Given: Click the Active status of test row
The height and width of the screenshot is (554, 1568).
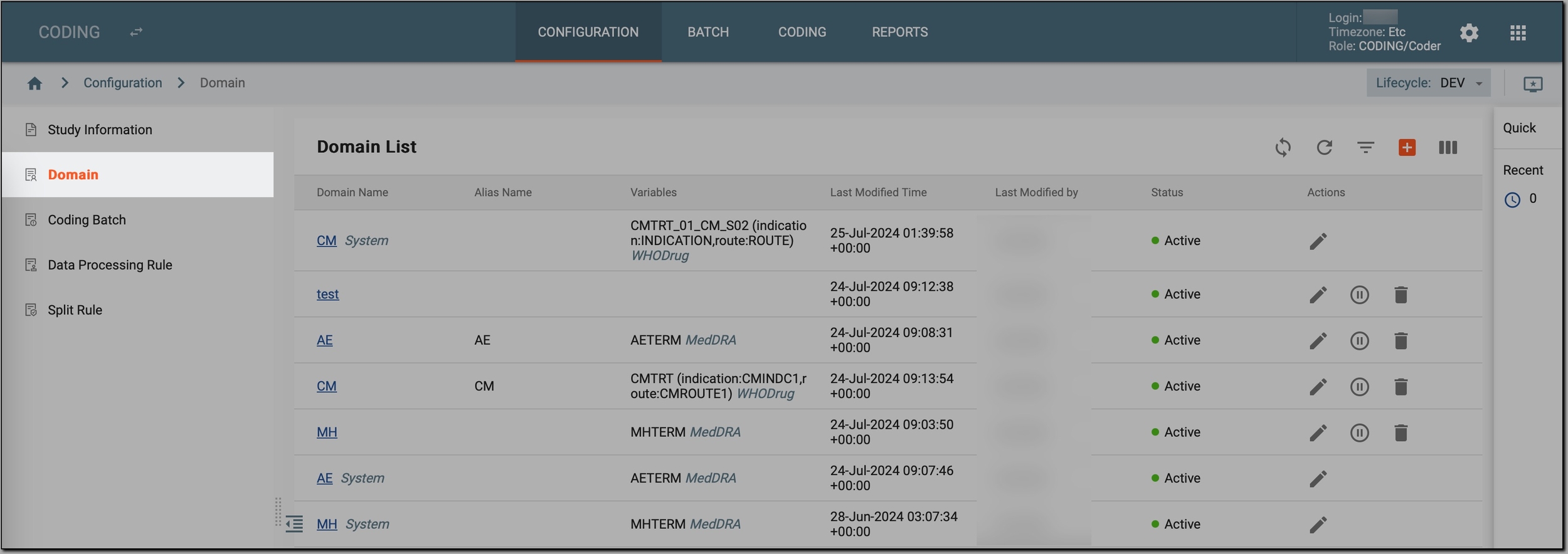Looking at the screenshot, I should point(1176,294).
